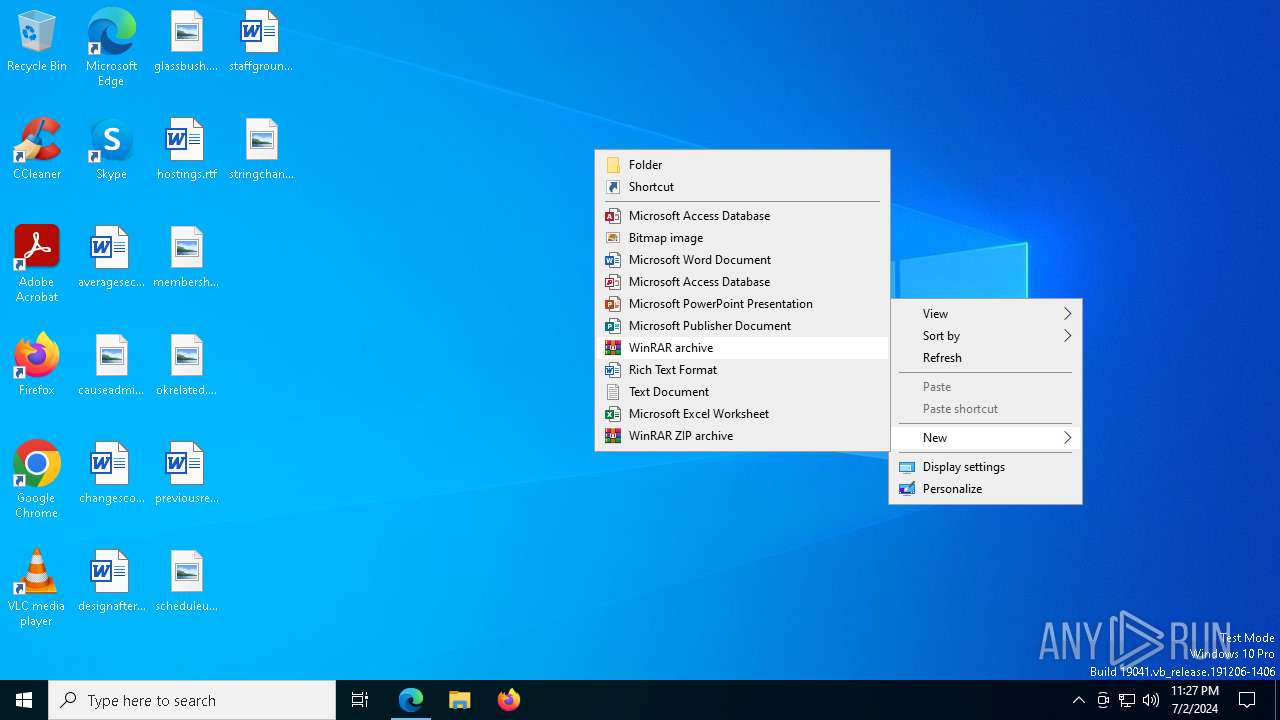Create a new Microsoft Word Document
Viewport: 1280px width, 720px height.
[x=742, y=260]
